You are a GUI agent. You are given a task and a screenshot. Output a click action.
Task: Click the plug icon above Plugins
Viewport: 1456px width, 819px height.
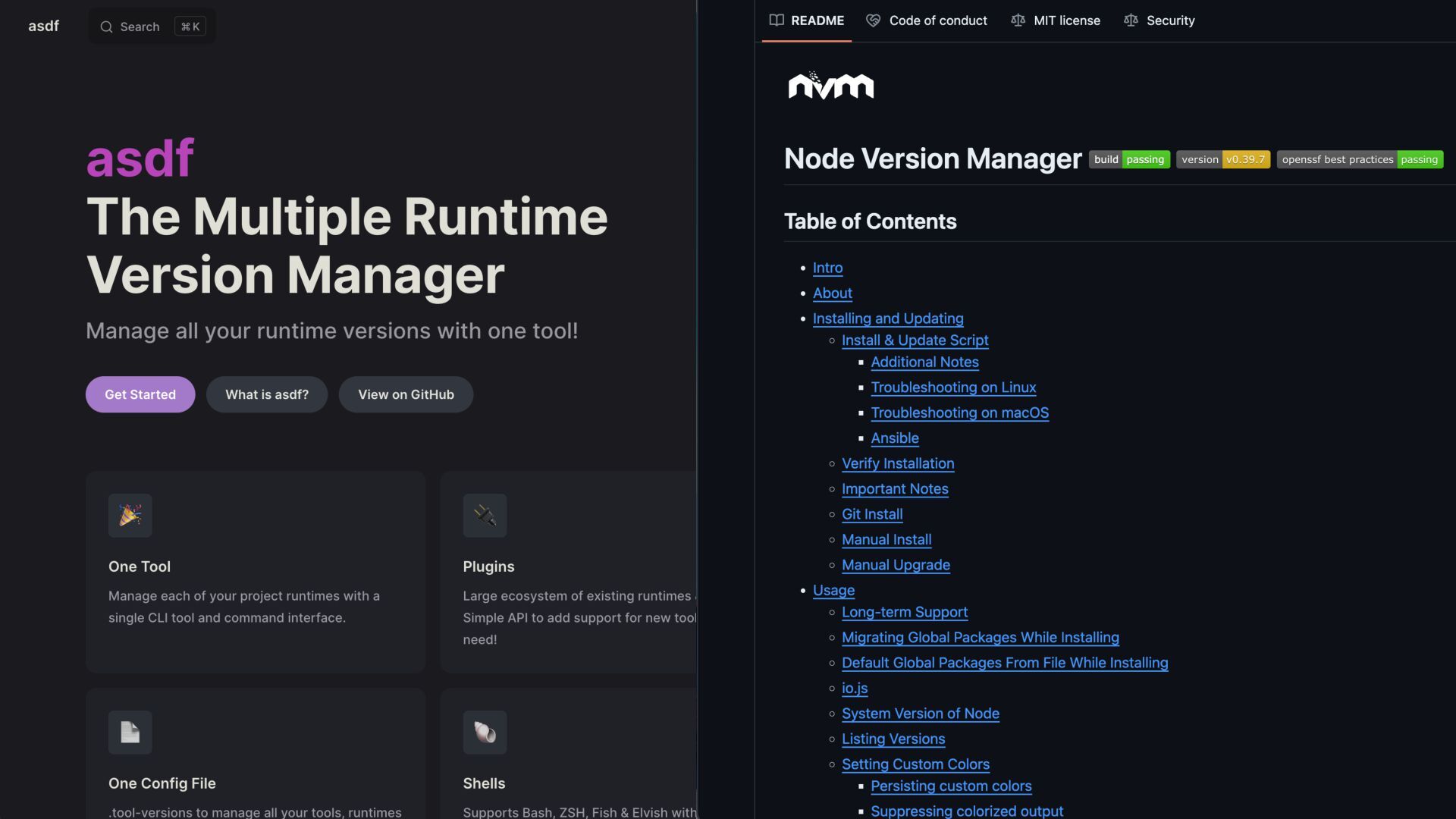(485, 516)
